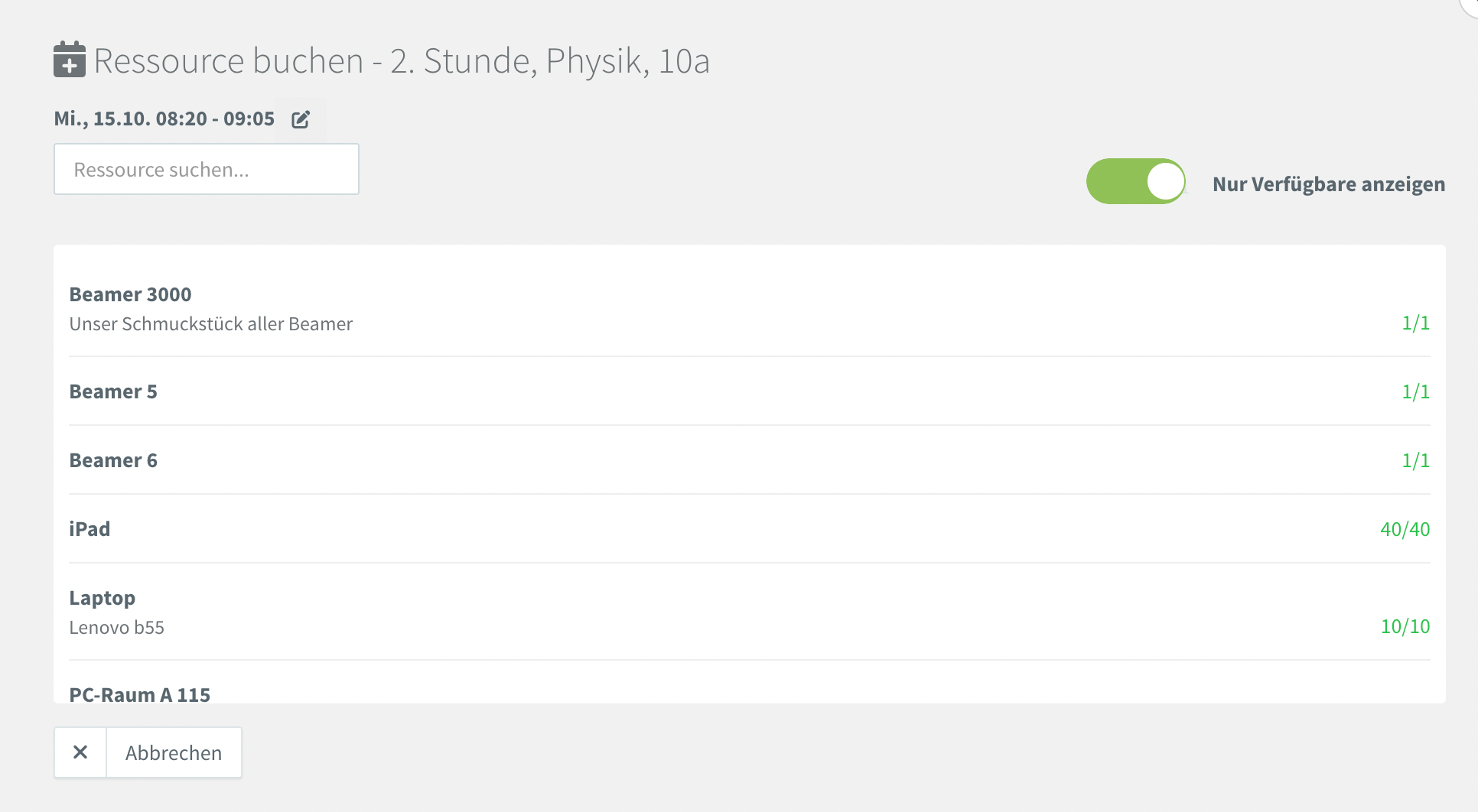Click the calendar-plus icon beside the title
The width and height of the screenshot is (1478, 812).
tap(69, 60)
